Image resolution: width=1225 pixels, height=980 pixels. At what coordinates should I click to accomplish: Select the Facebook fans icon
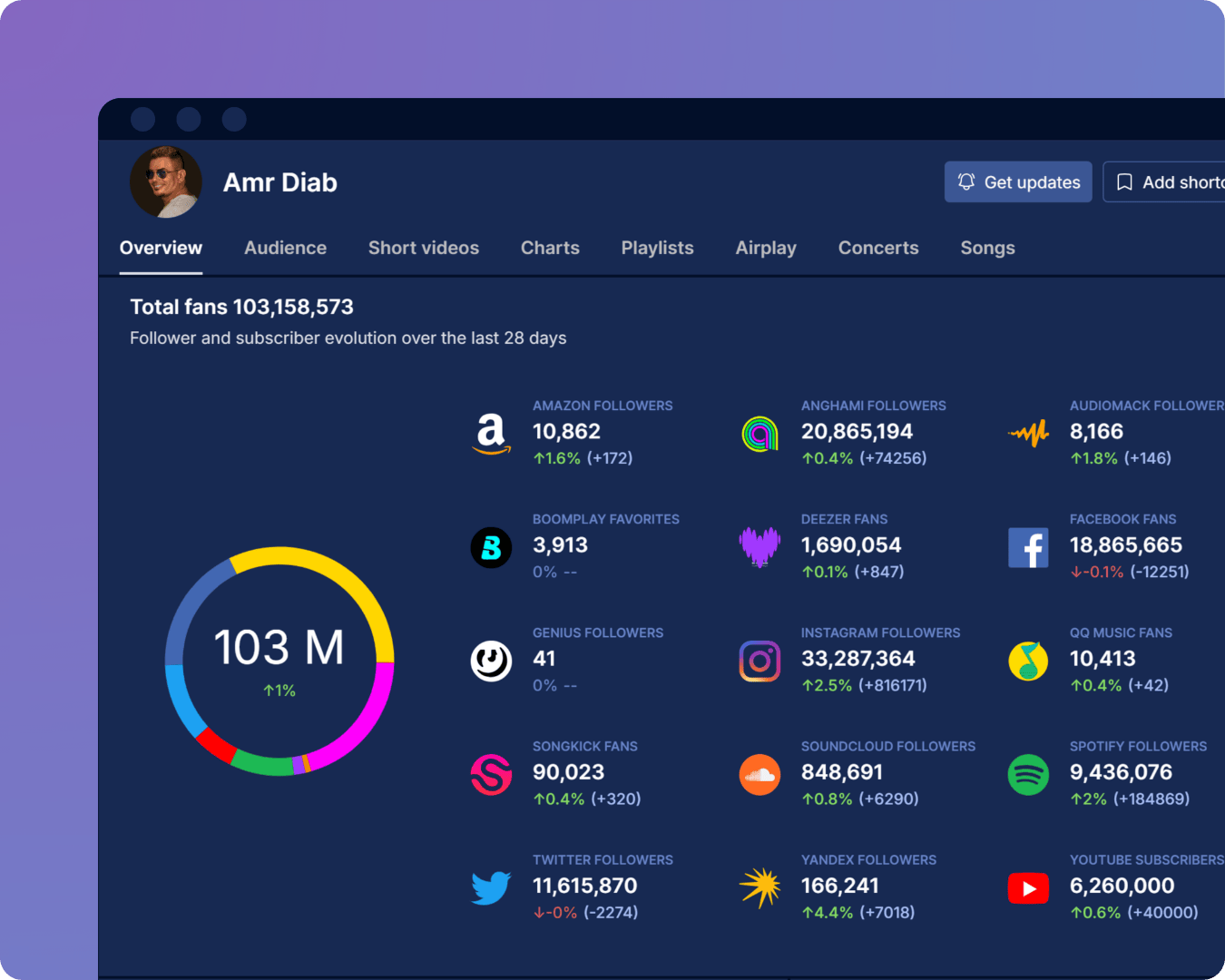[x=1028, y=547]
